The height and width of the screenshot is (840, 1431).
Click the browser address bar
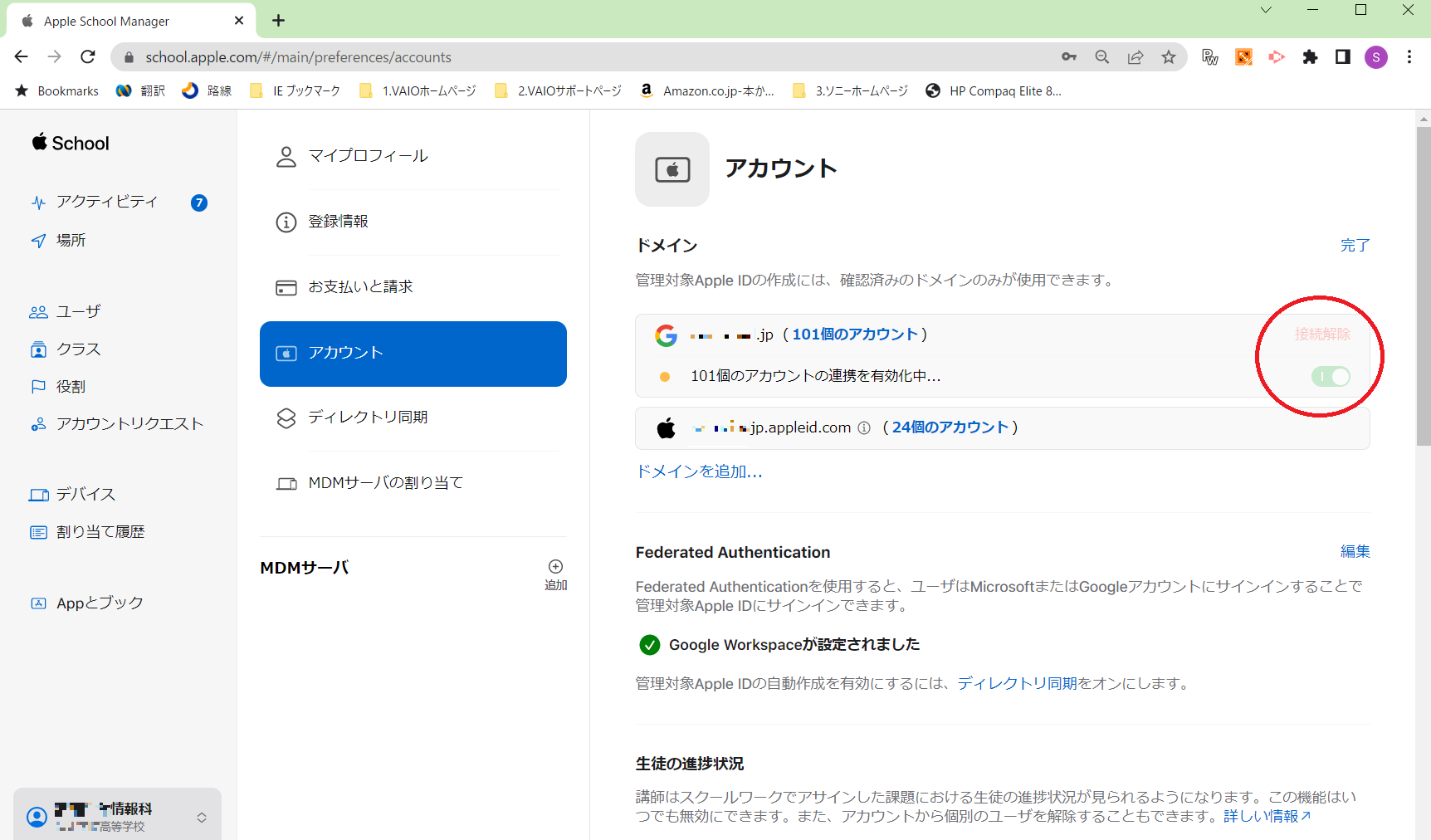pos(581,57)
